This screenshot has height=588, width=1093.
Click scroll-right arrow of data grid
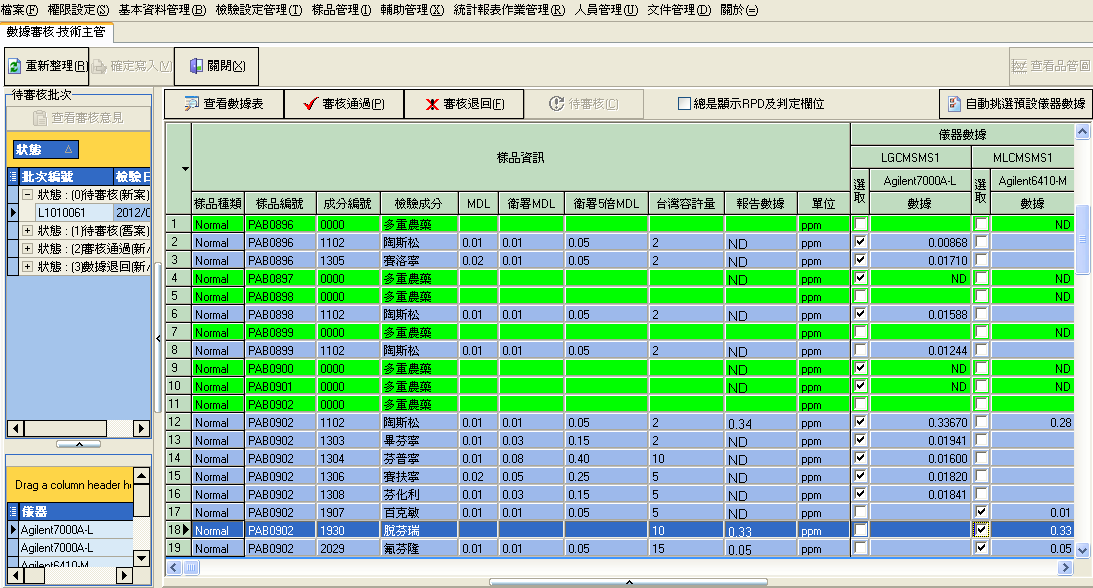click(1064, 568)
